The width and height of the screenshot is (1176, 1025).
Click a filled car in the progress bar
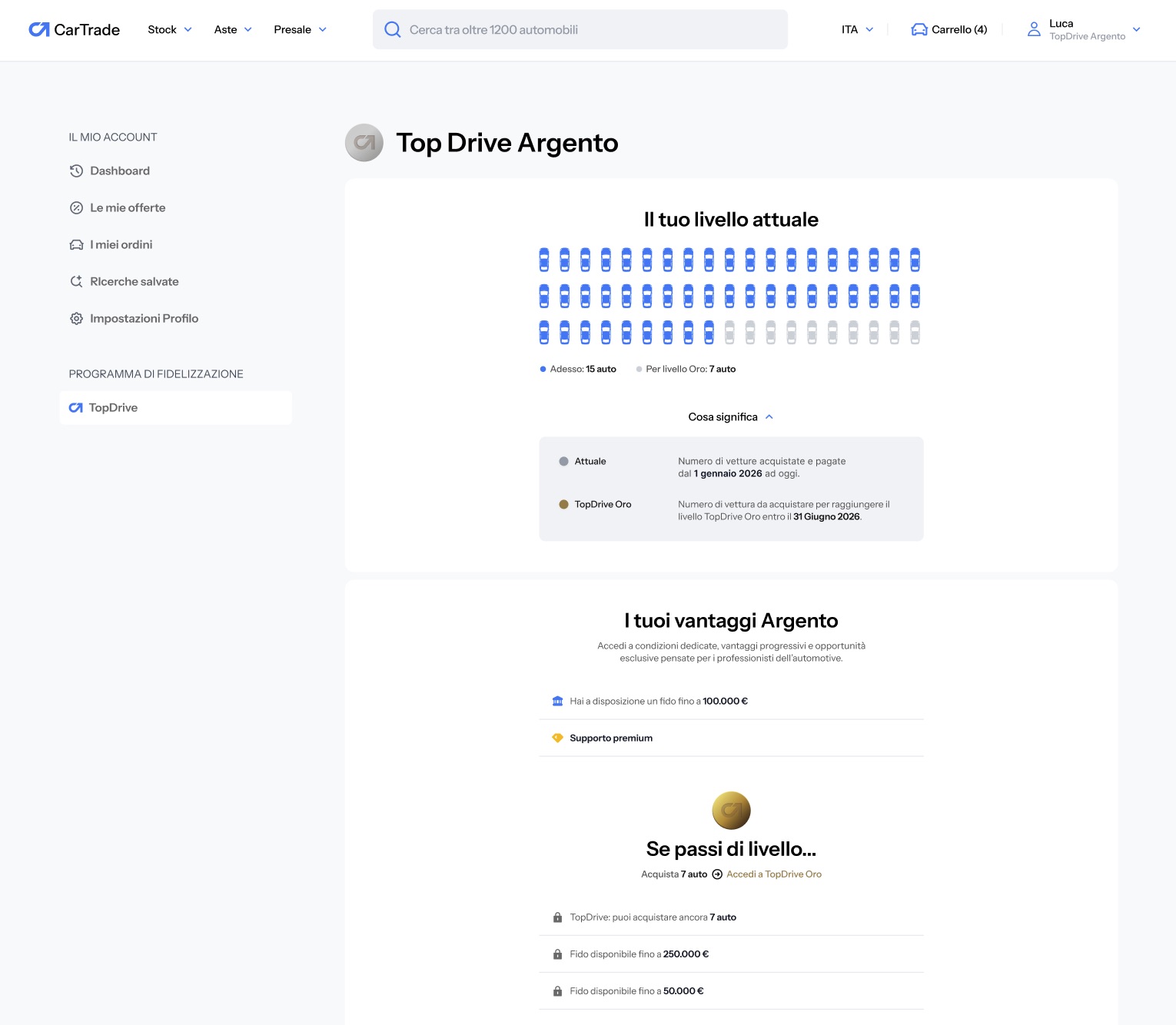(x=545, y=260)
